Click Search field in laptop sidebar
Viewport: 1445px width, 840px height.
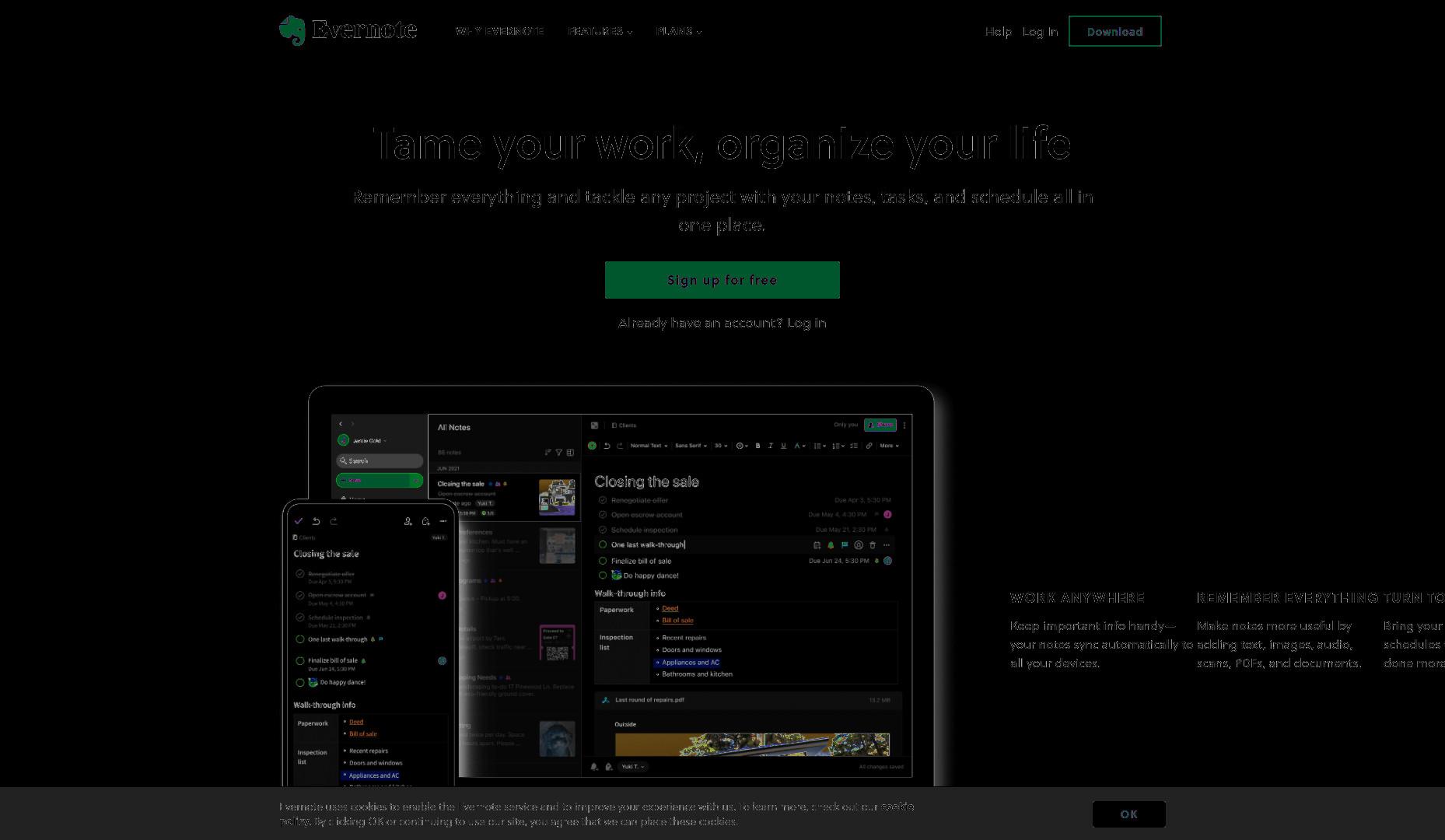point(380,460)
